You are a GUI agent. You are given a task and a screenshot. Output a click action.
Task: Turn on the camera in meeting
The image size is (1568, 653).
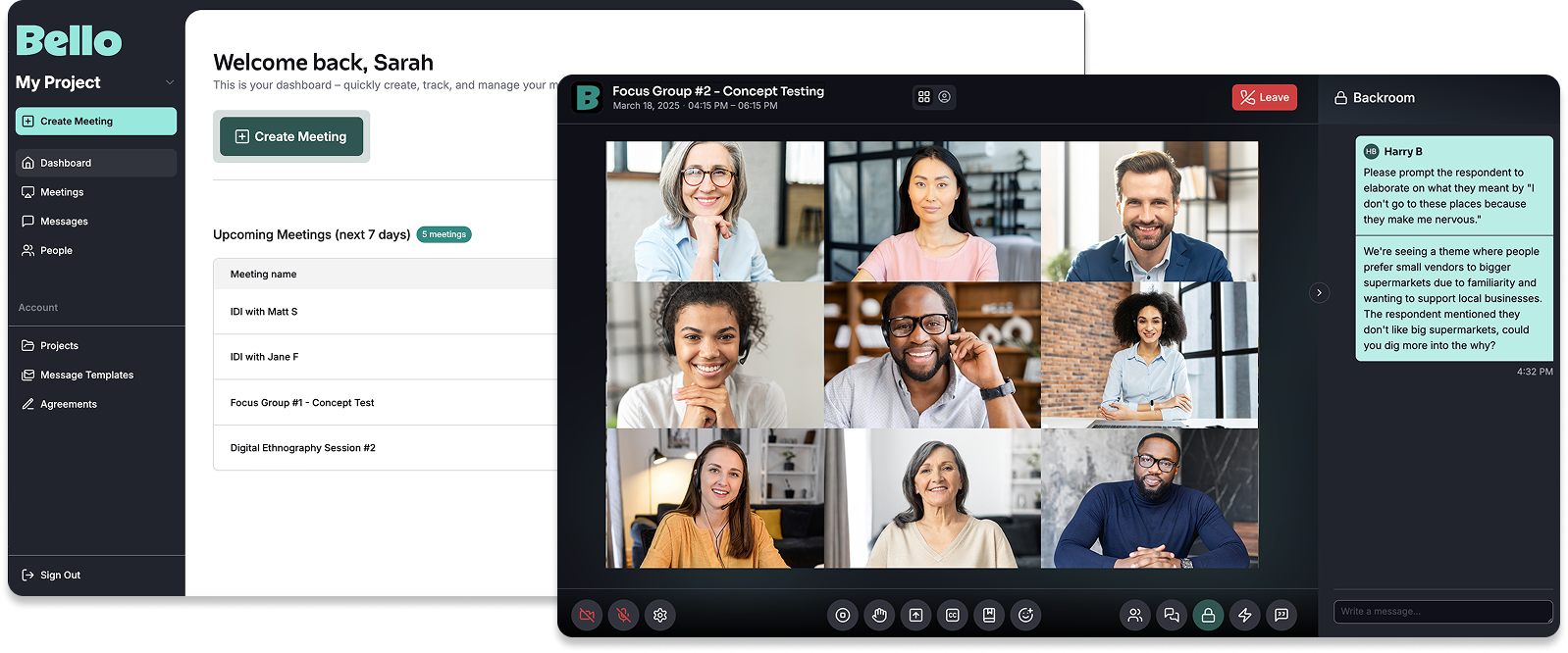587,616
